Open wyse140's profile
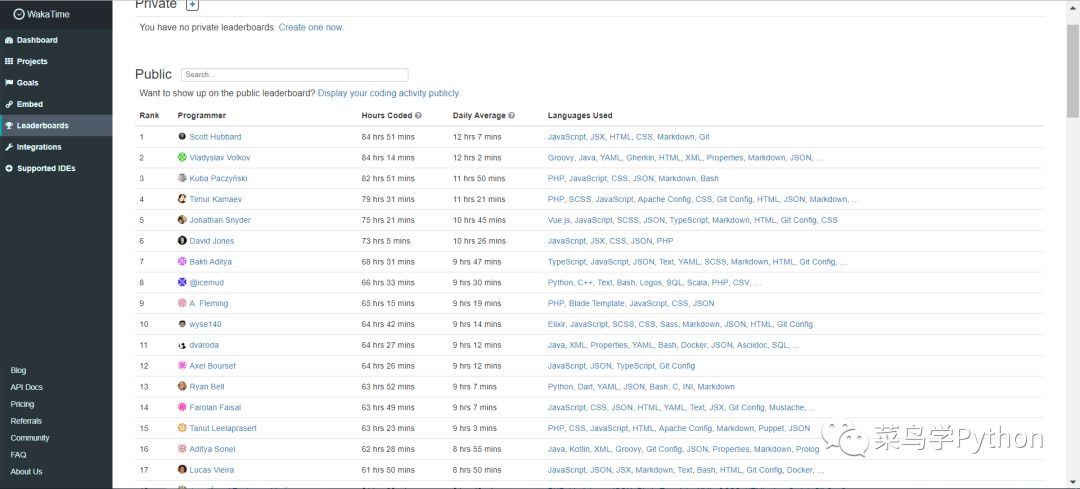Screen dimensions: 1080x489 pyautogui.click(x=205, y=324)
